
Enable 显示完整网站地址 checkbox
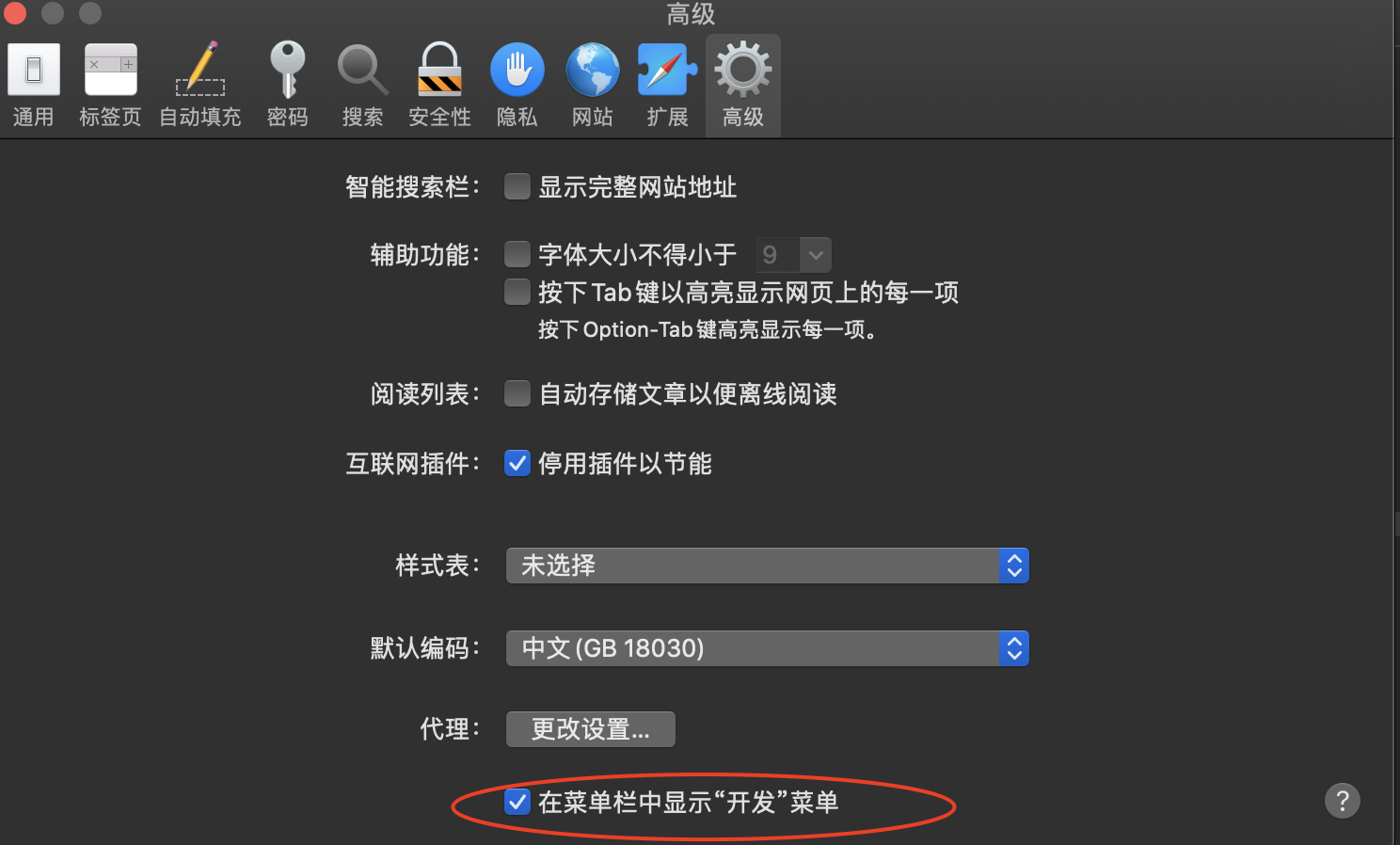pos(517,186)
